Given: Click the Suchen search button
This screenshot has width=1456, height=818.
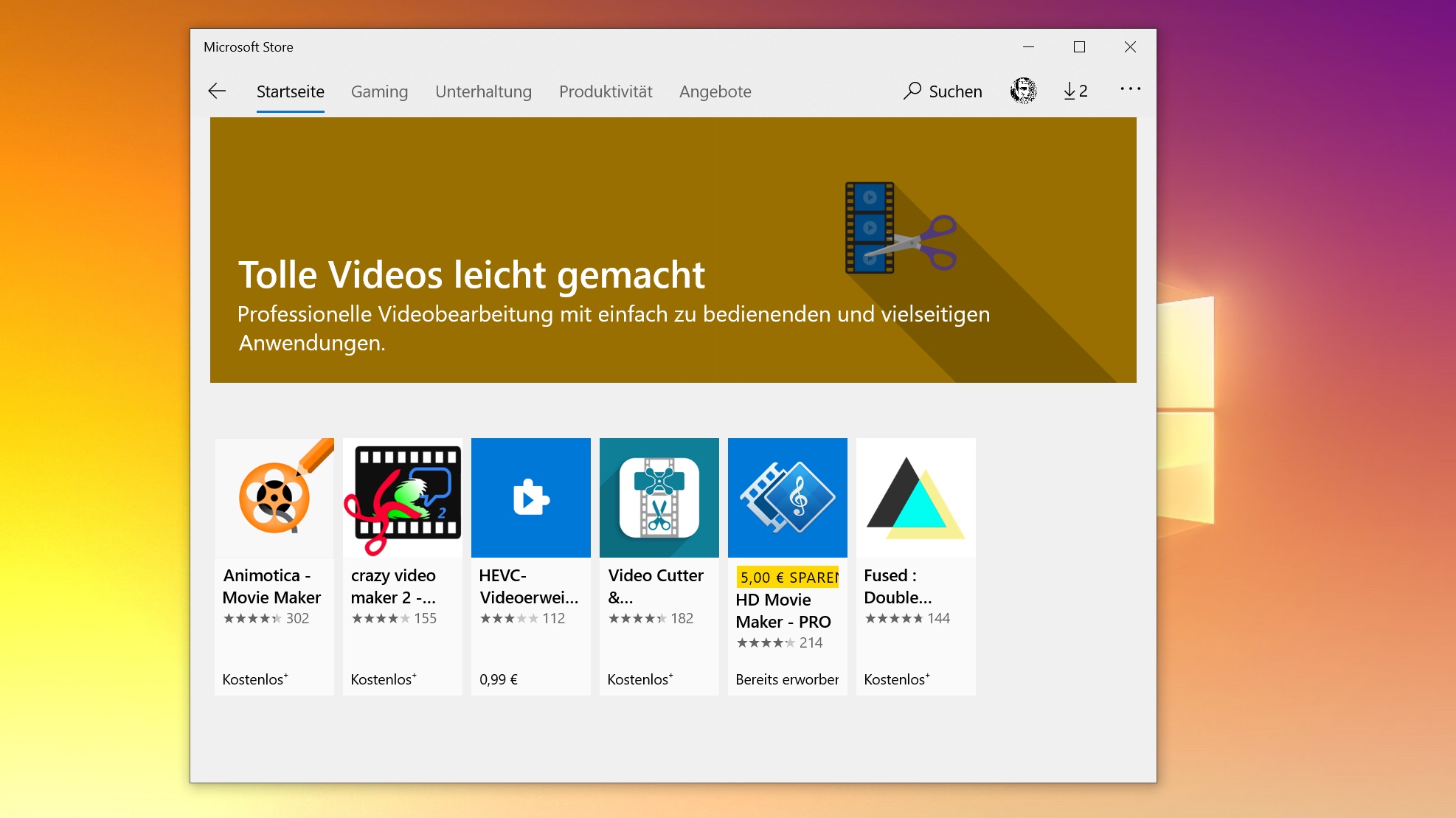Looking at the screenshot, I should [943, 91].
